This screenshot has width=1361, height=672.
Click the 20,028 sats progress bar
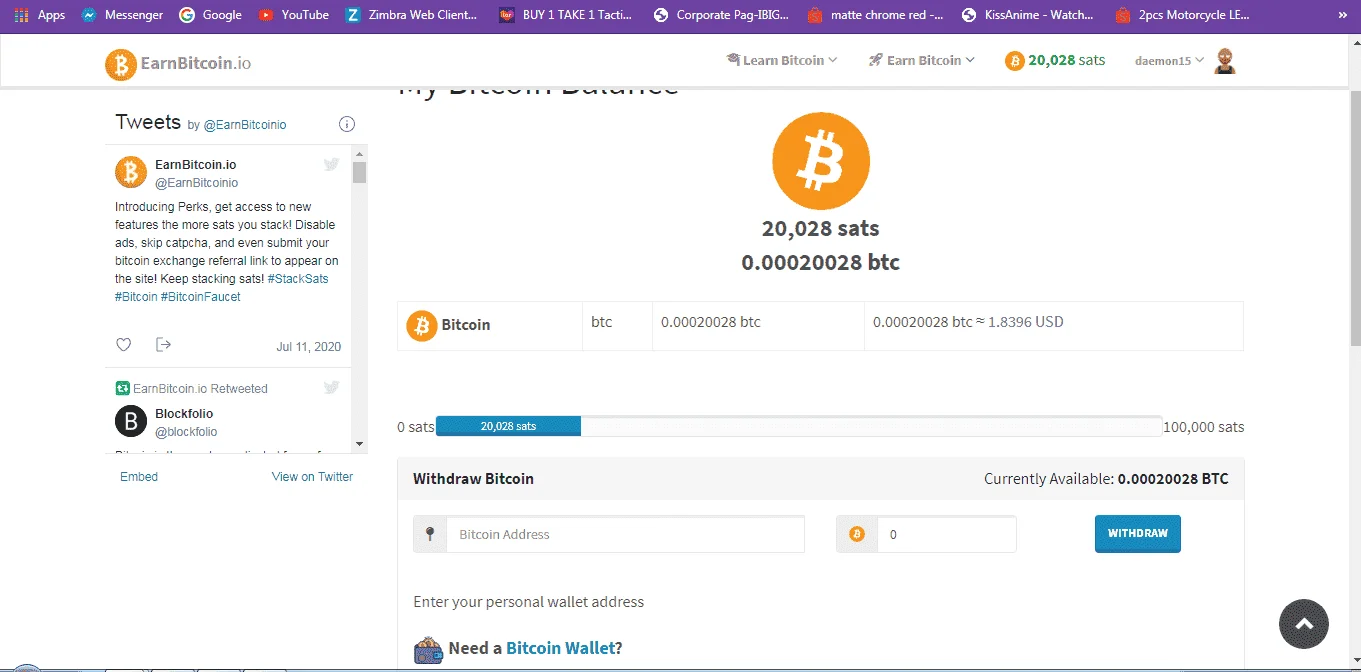pyautogui.click(x=509, y=426)
